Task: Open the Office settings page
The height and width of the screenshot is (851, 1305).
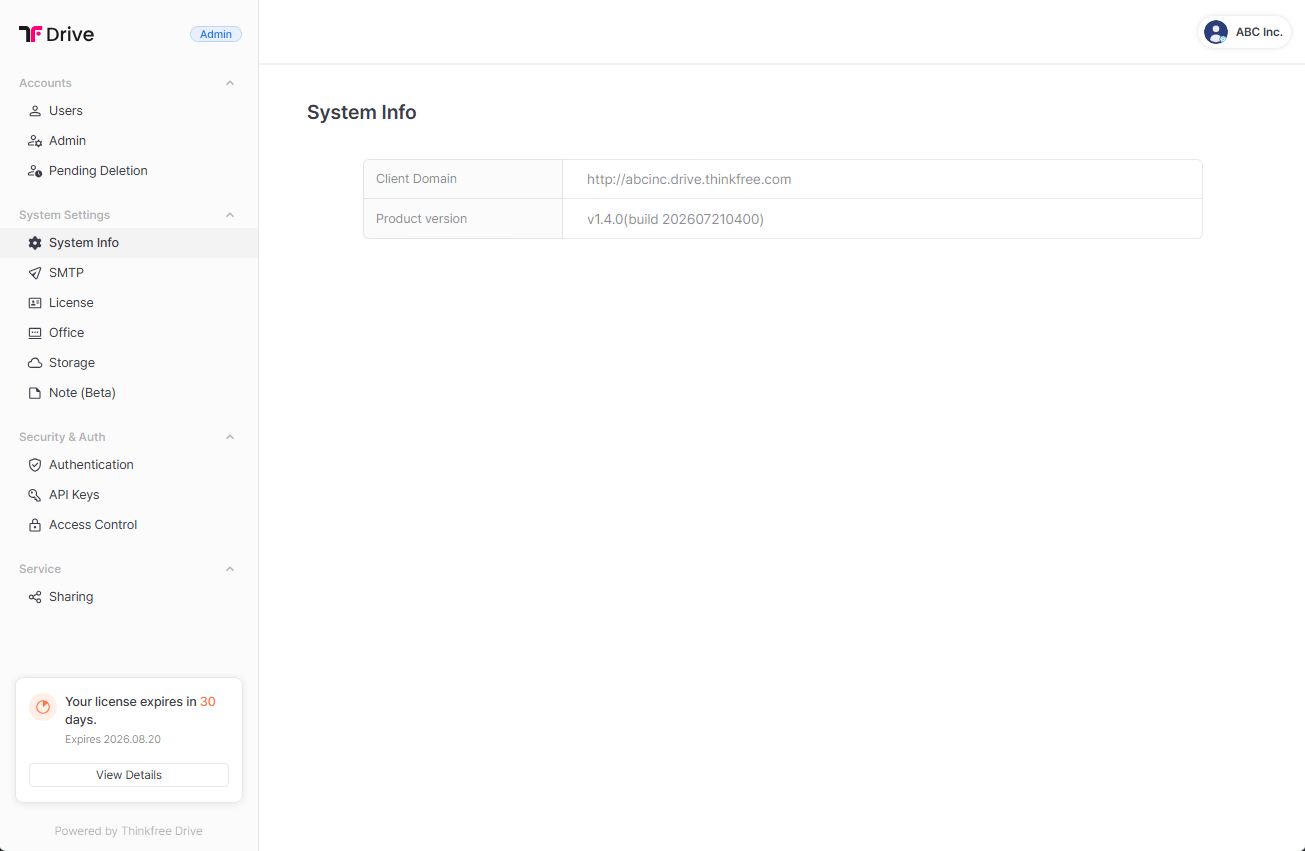Action: pos(129,333)
